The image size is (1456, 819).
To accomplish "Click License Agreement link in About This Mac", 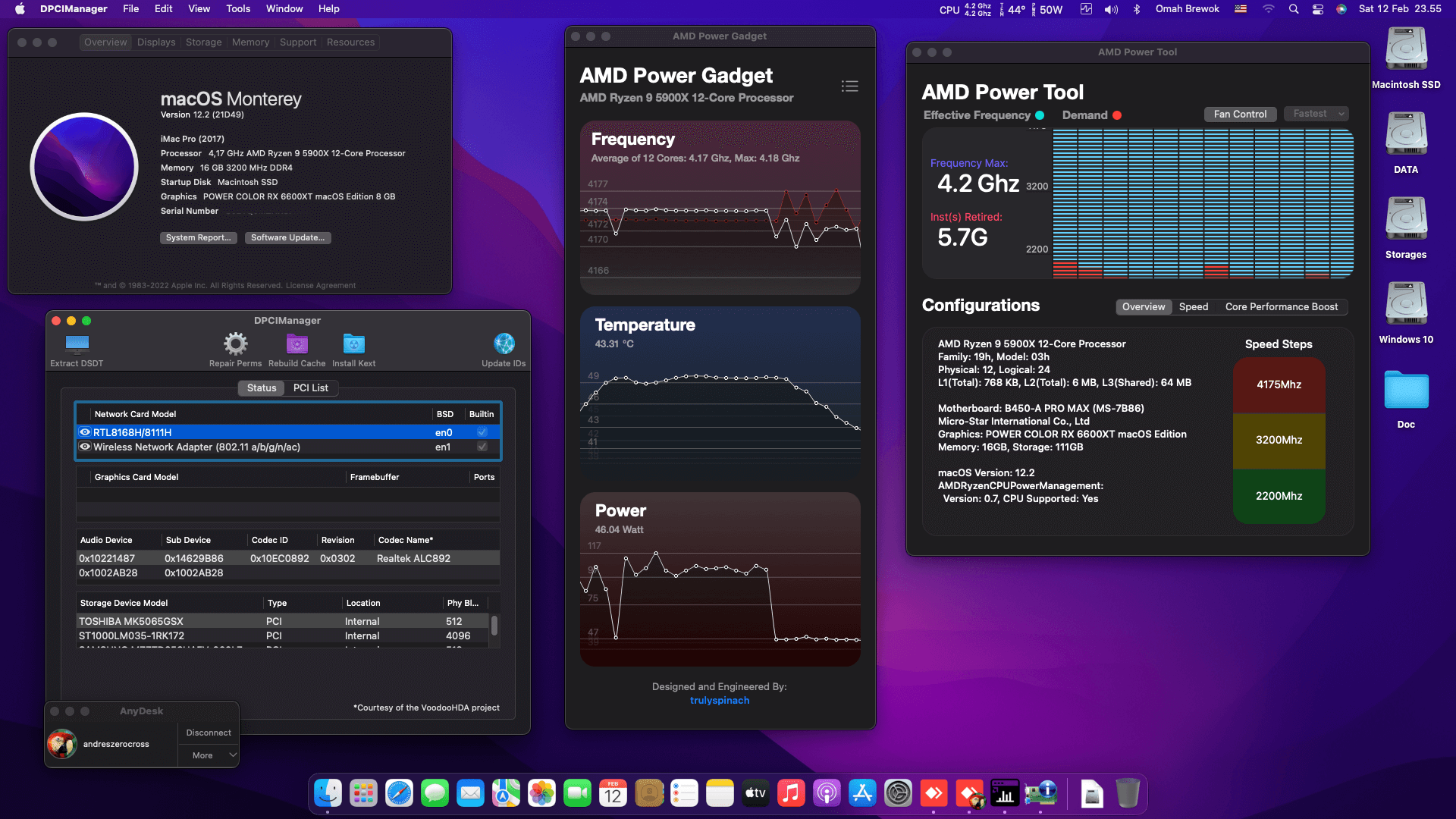I will point(321,286).
